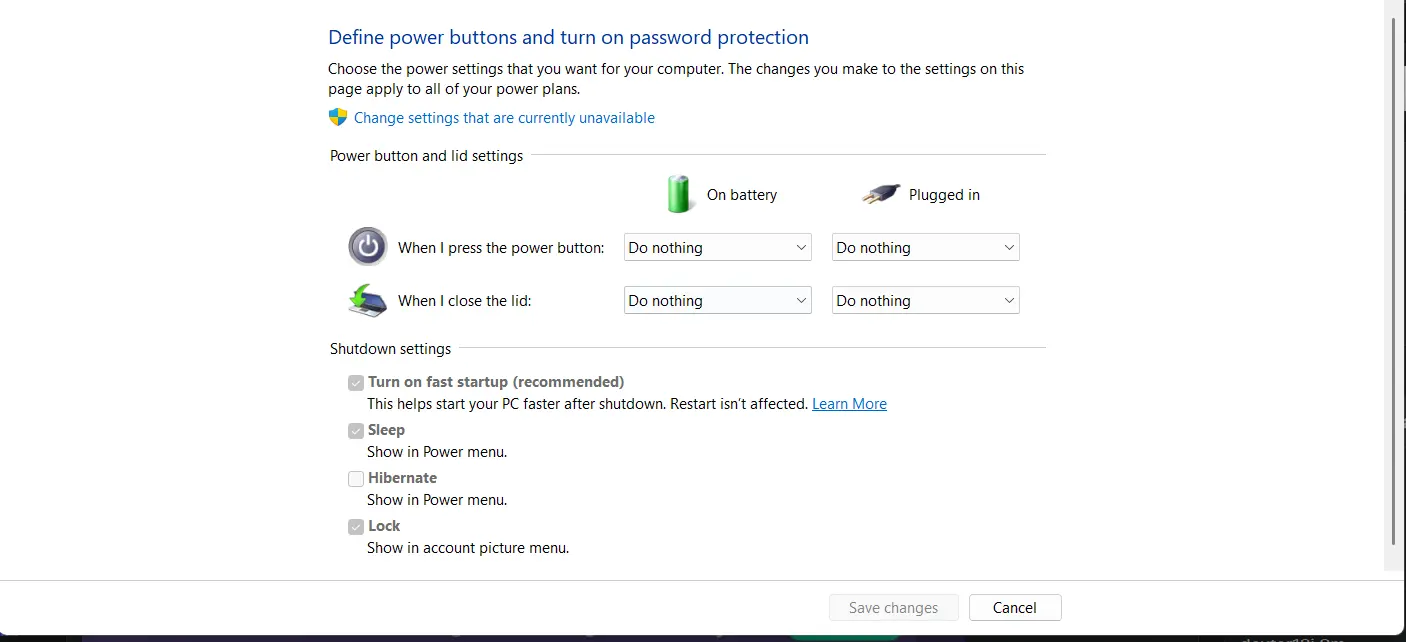This screenshot has width=1406, height=642.
Task: Click Change settings that are currently unavailable
Action: (x=504, y=117)
